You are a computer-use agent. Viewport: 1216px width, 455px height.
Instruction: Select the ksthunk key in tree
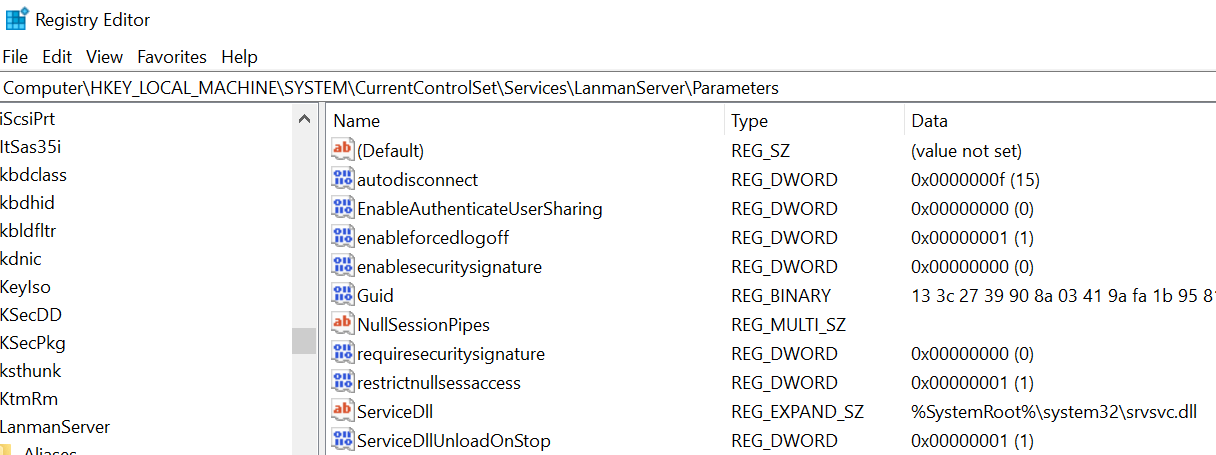(x=31, y=370)
